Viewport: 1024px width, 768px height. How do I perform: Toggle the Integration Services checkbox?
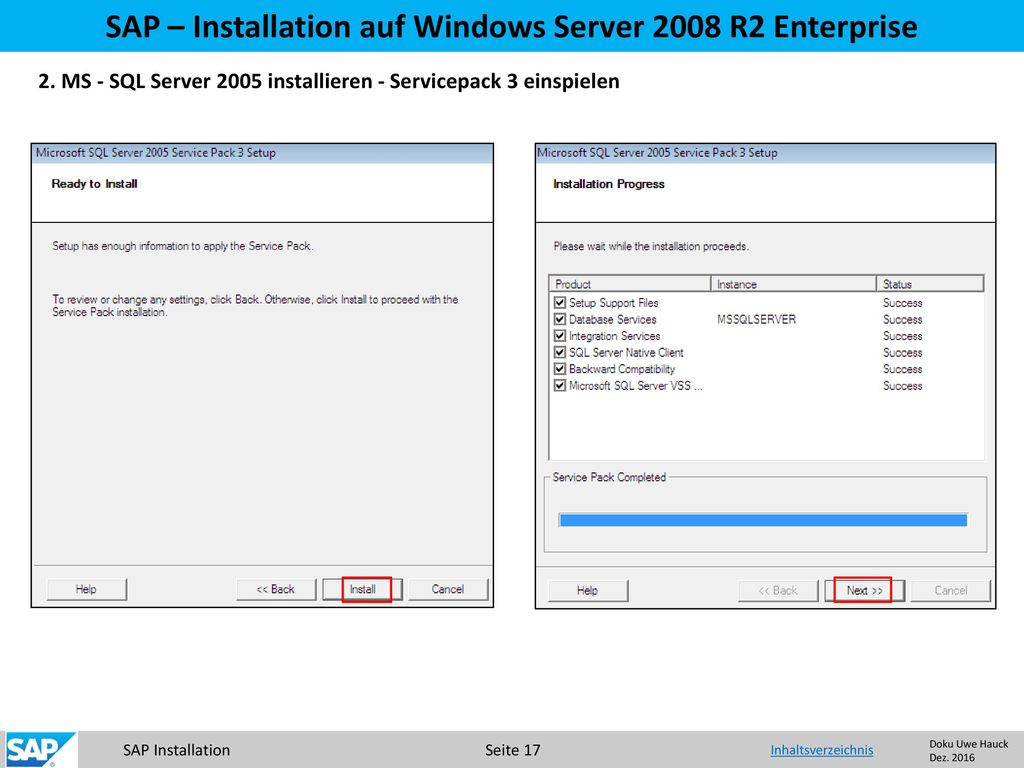pyautogui.click(x=560, y=336)
